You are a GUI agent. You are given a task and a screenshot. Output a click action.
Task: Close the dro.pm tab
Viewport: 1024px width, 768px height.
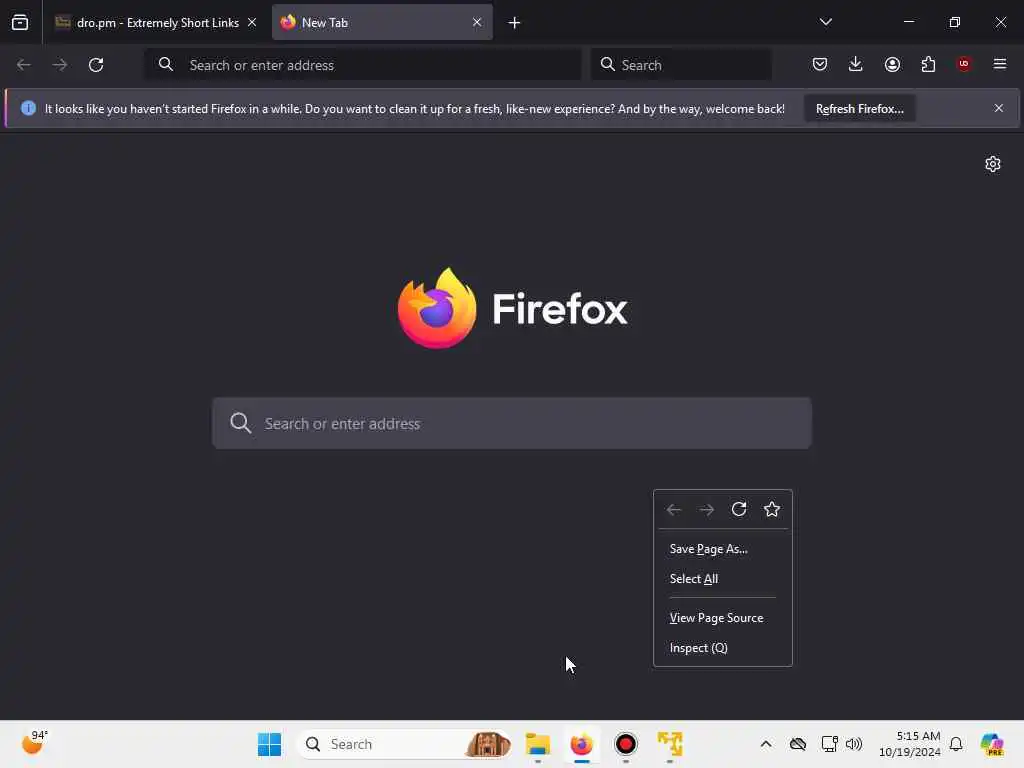point(252,22)
